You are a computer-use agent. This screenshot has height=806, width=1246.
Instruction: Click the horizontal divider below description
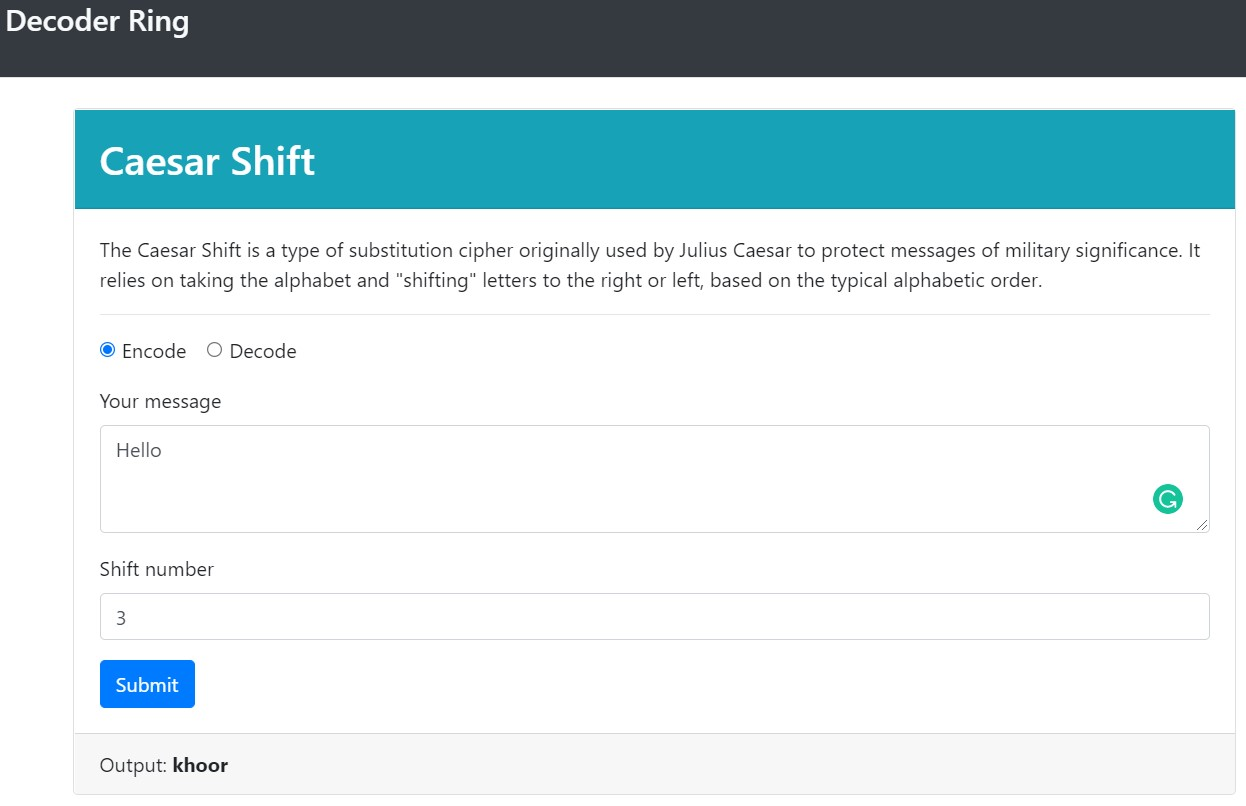coord(655,314)
